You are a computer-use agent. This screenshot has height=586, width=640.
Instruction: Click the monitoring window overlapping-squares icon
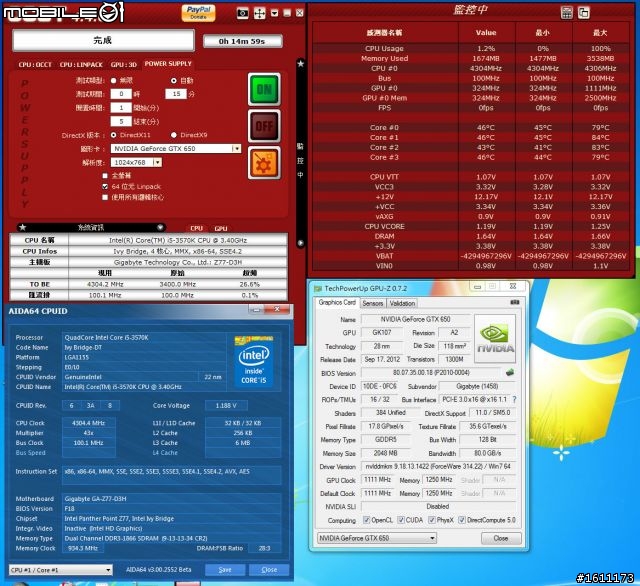click(584, 13)
